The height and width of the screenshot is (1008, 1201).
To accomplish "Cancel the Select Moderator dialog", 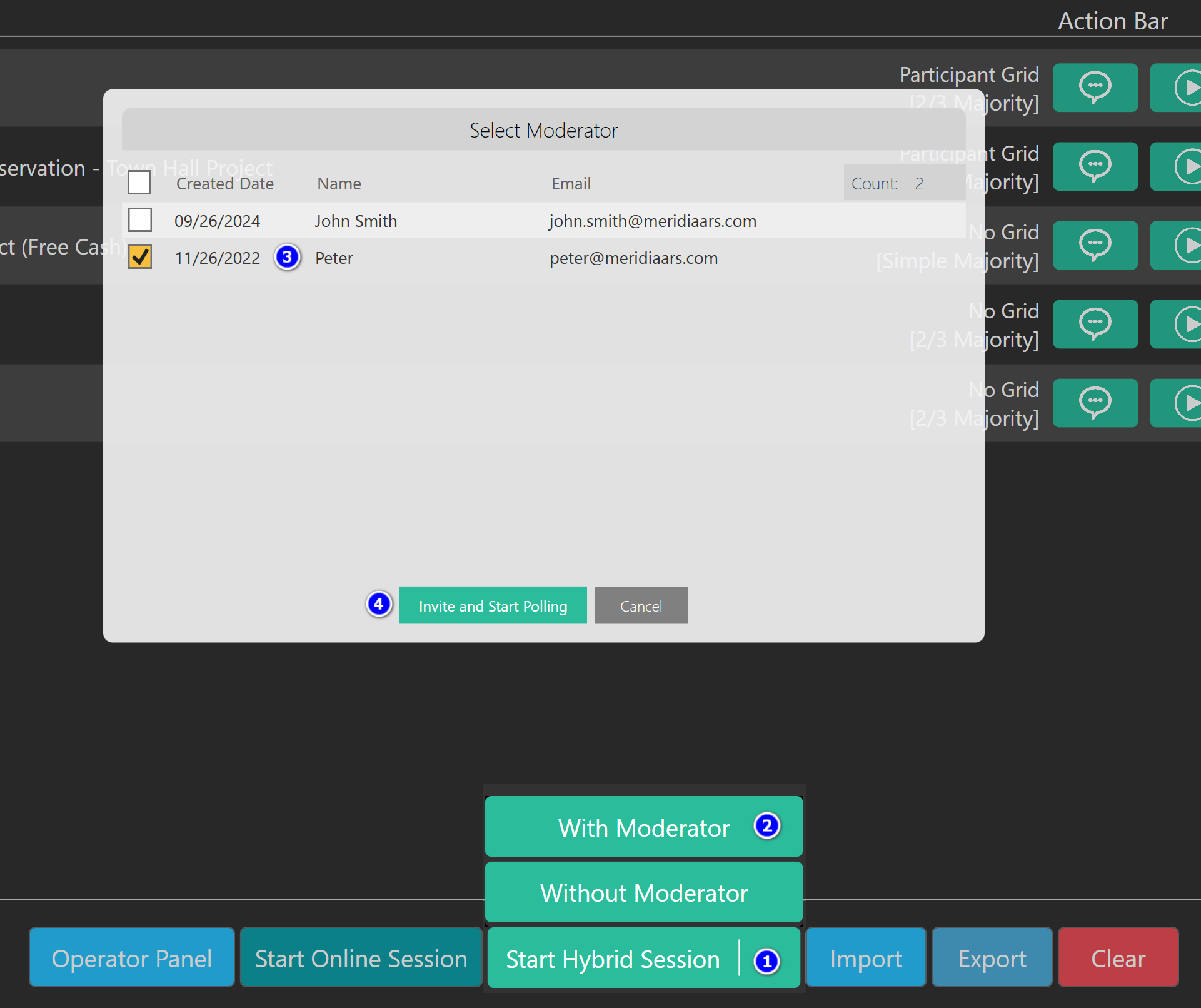I will pyautogui.click(x=641, y=605).
